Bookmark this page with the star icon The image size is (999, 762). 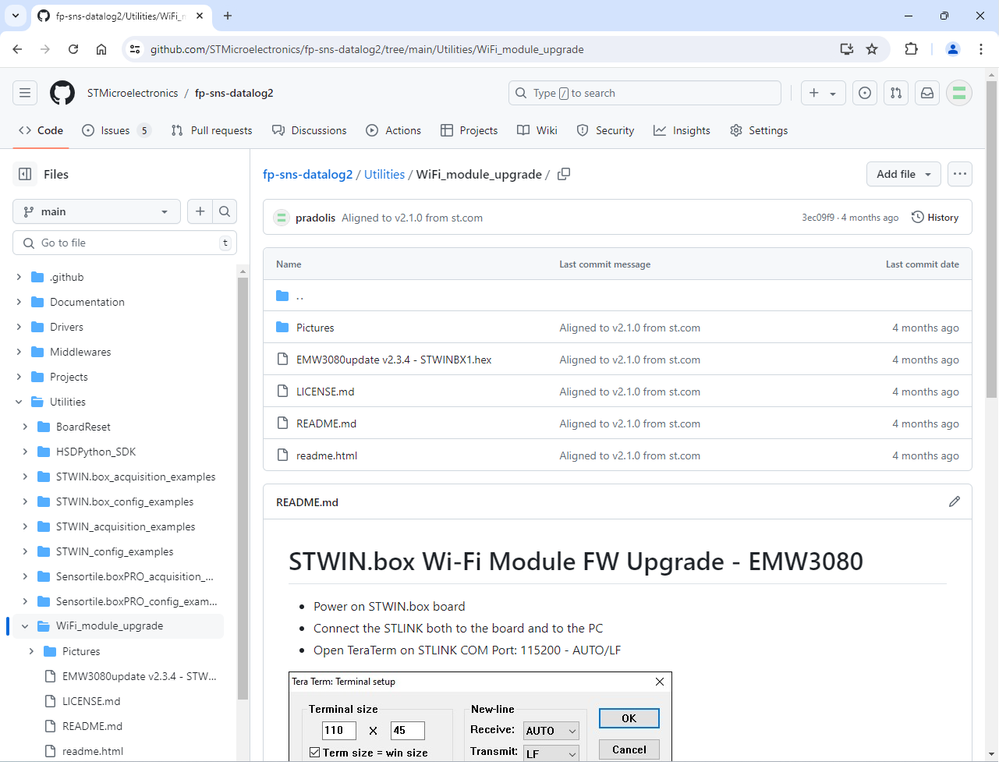[872, 49]
